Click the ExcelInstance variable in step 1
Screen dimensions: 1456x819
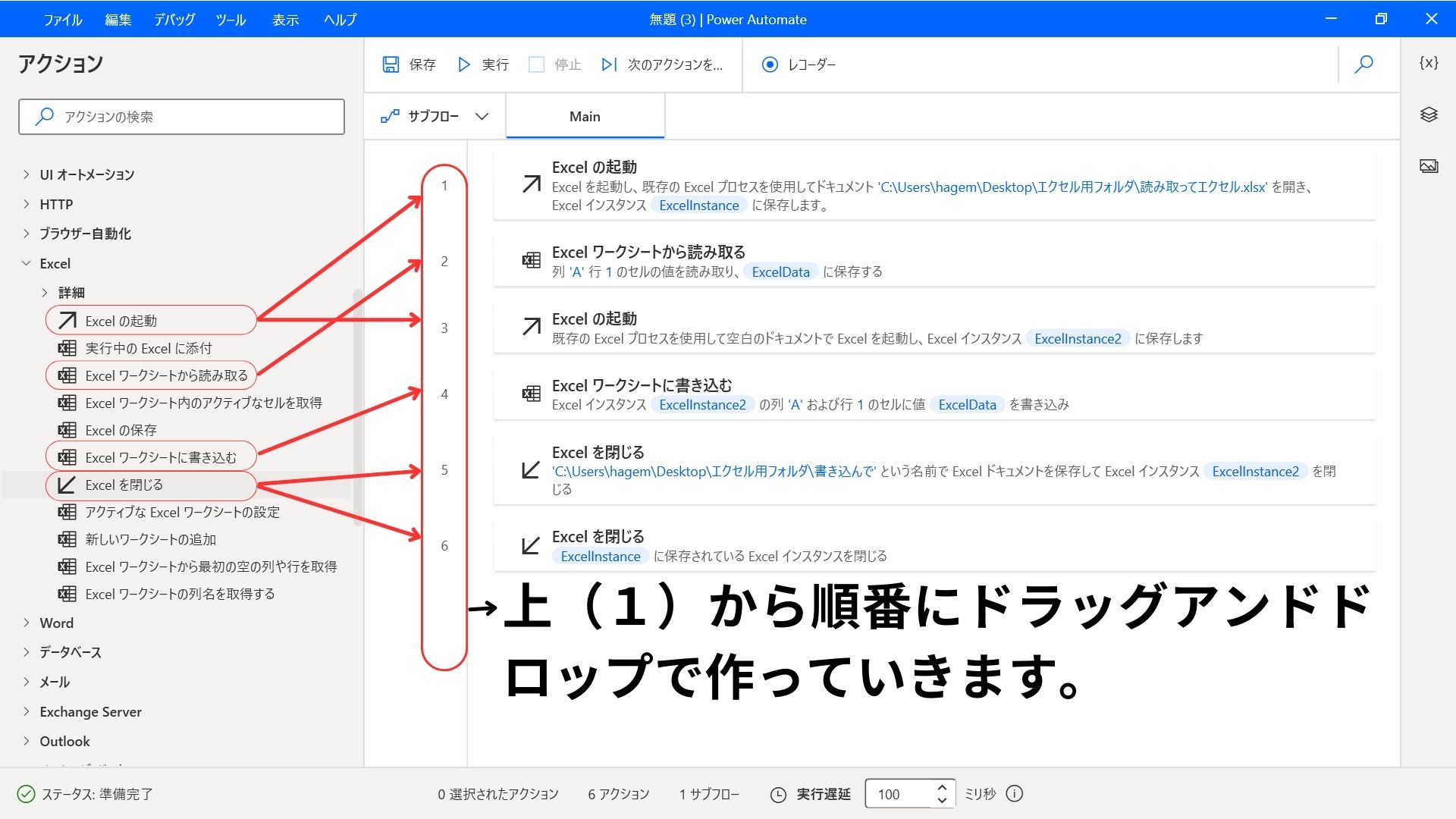tap(699, 205)
